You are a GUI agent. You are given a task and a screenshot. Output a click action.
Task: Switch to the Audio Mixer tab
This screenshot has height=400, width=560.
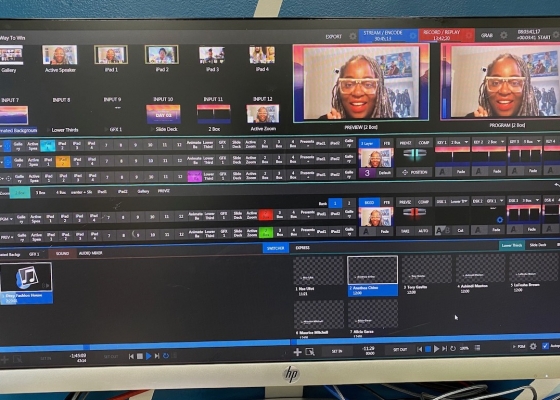pos(91,253)
